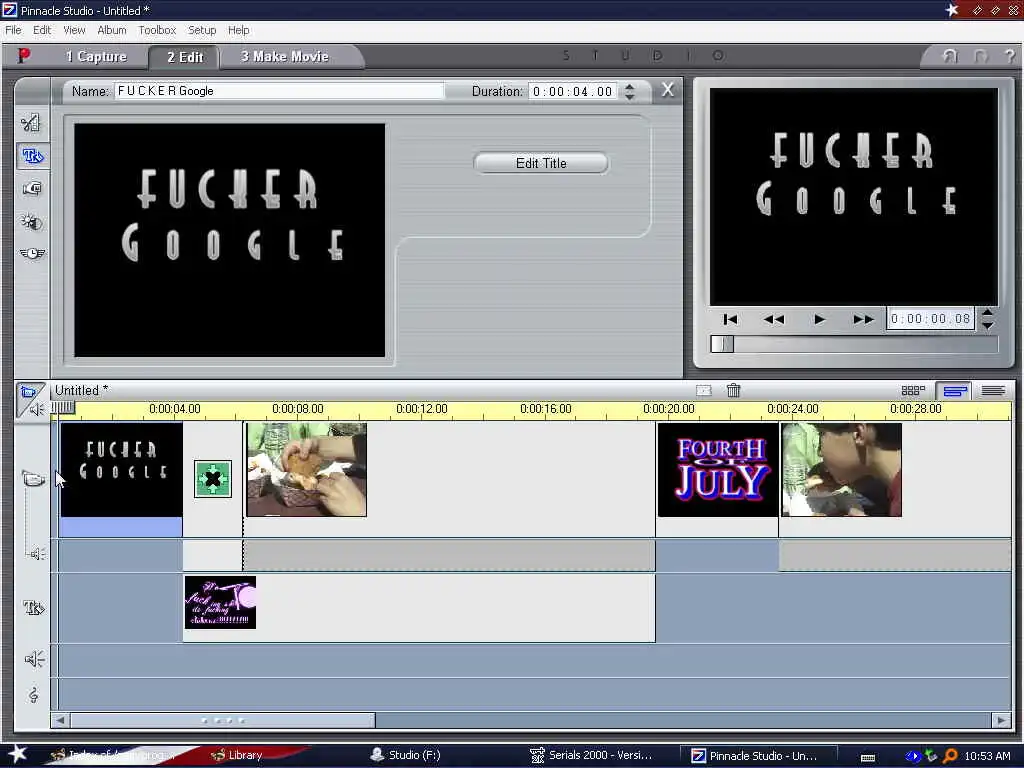The width and height of the screenshot is (1024, 768).
Task: Step player timecode down one frame
Action: [987, 325]
